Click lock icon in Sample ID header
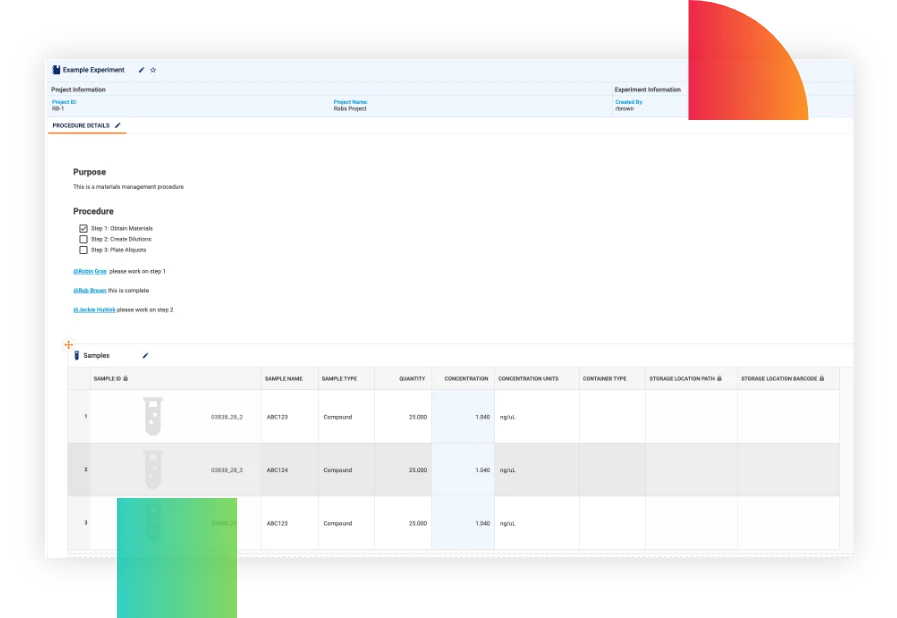The height and width of the screenshot is (618, 897). pos(126,378)
